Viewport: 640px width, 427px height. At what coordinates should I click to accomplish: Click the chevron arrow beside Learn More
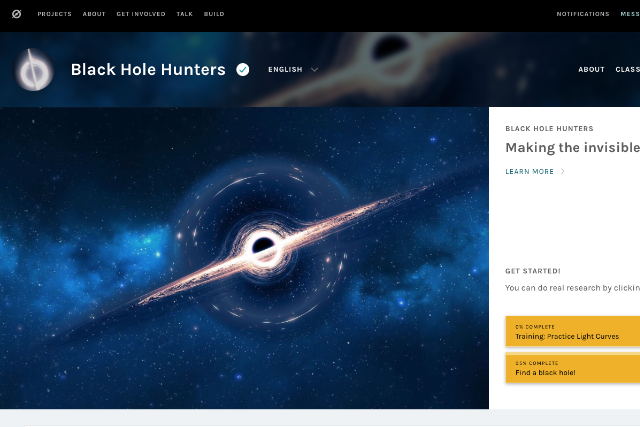[563, 172]
